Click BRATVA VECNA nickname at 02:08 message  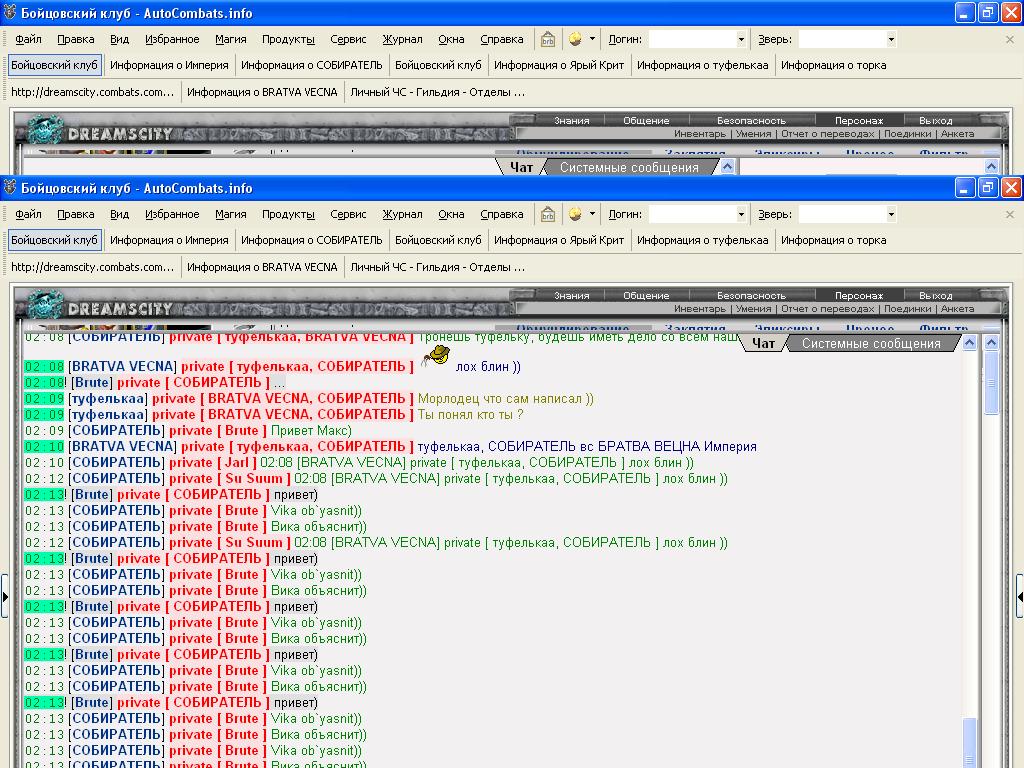tap(123, 366)
